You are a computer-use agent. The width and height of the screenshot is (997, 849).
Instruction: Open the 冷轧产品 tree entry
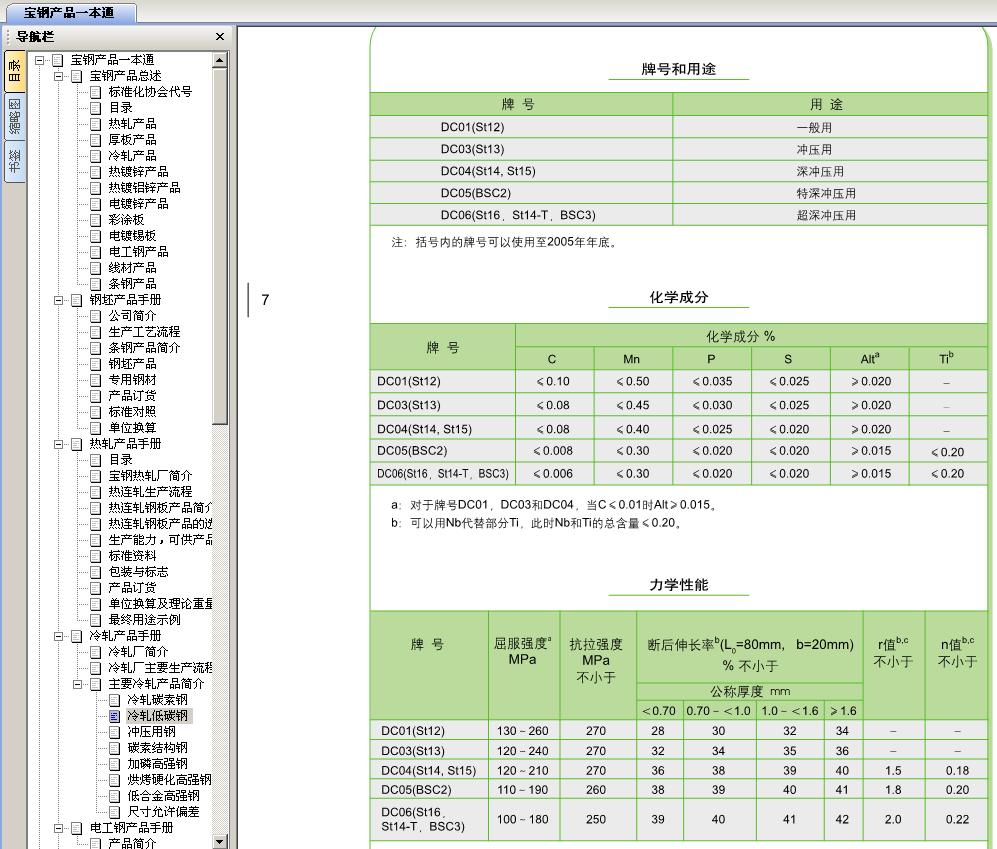click(x=132, y=156)
